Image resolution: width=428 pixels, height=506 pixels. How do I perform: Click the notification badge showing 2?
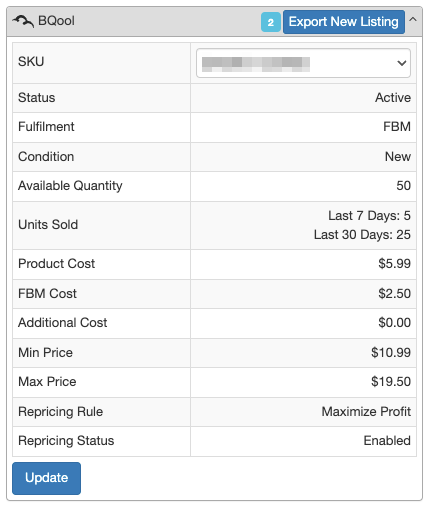(x=271, y=22)
